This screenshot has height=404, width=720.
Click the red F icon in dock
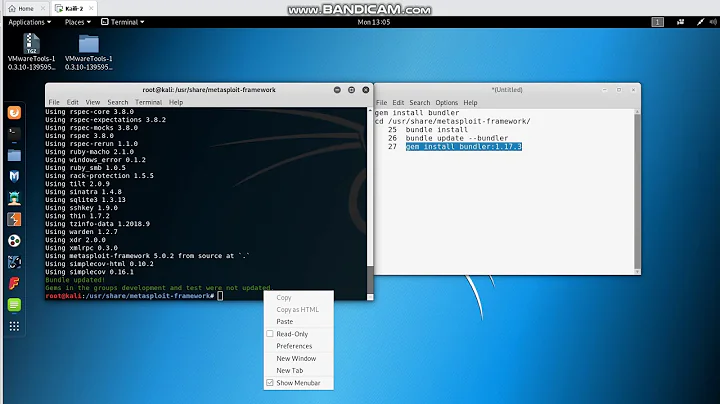coord(15,284)
